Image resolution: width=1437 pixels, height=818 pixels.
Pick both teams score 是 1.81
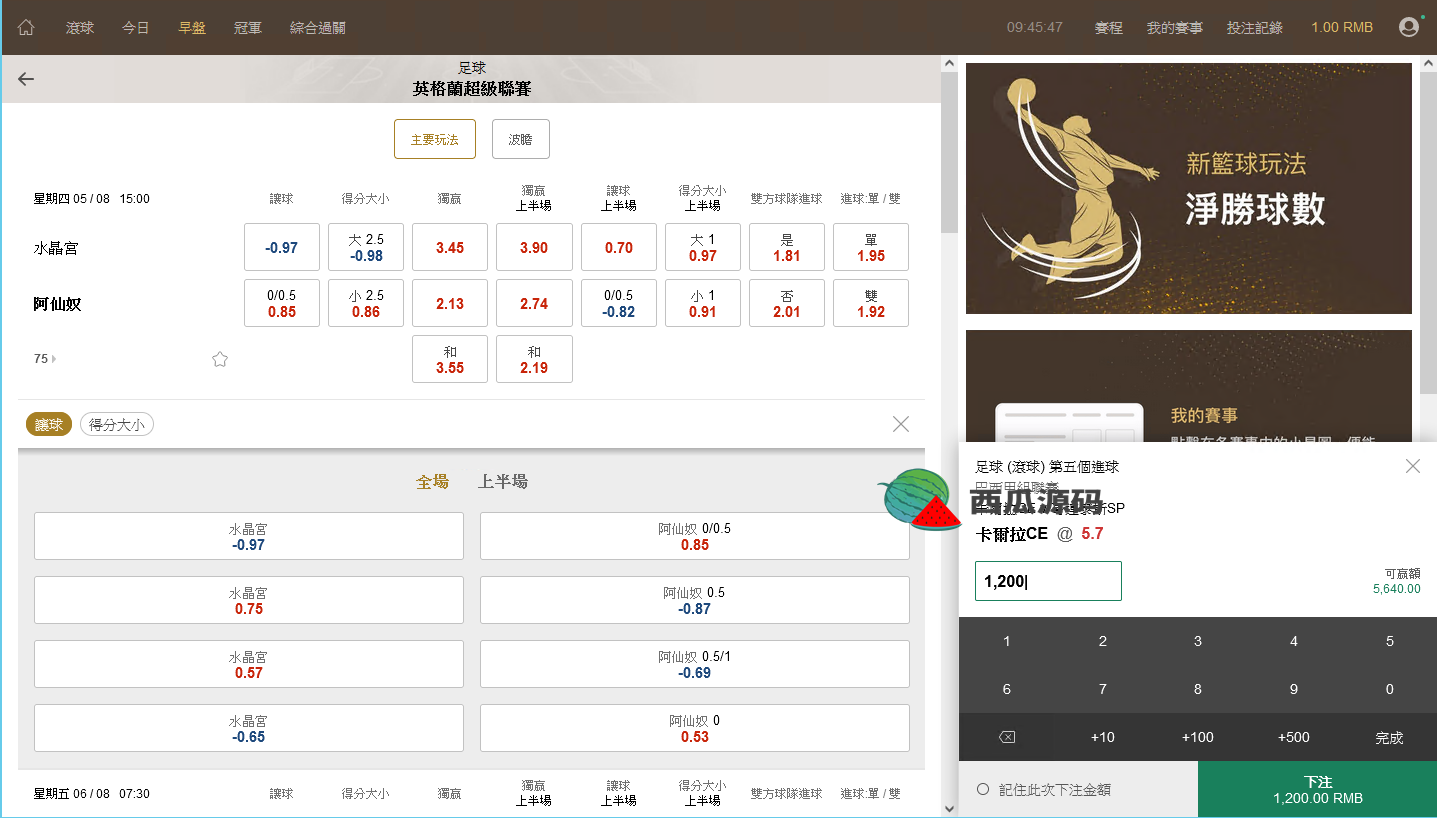coord(787,247)
